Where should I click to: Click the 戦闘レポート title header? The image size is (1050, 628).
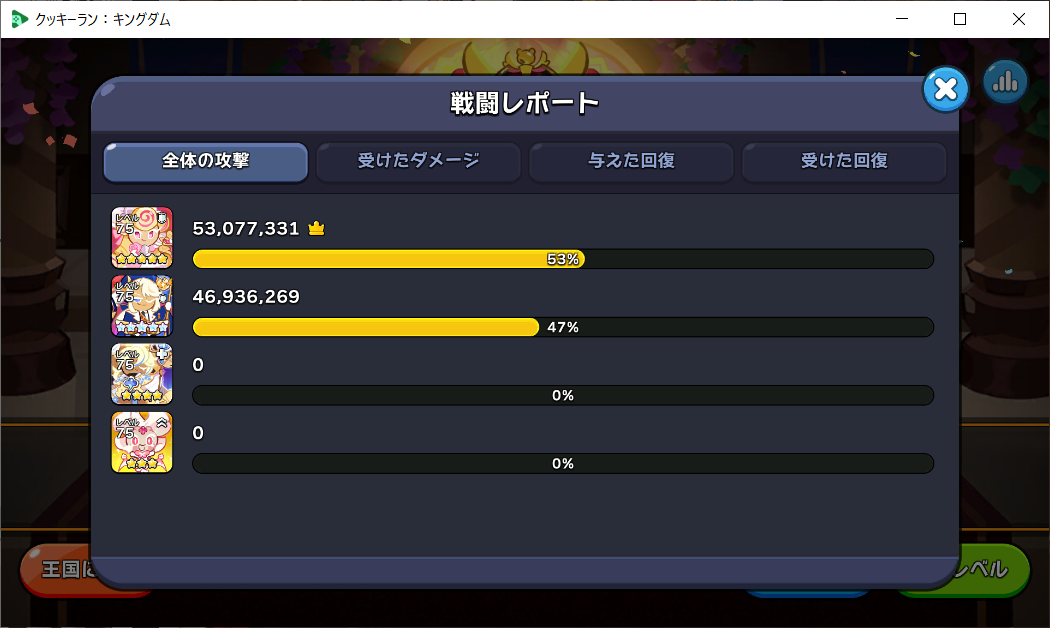[524, 103]
